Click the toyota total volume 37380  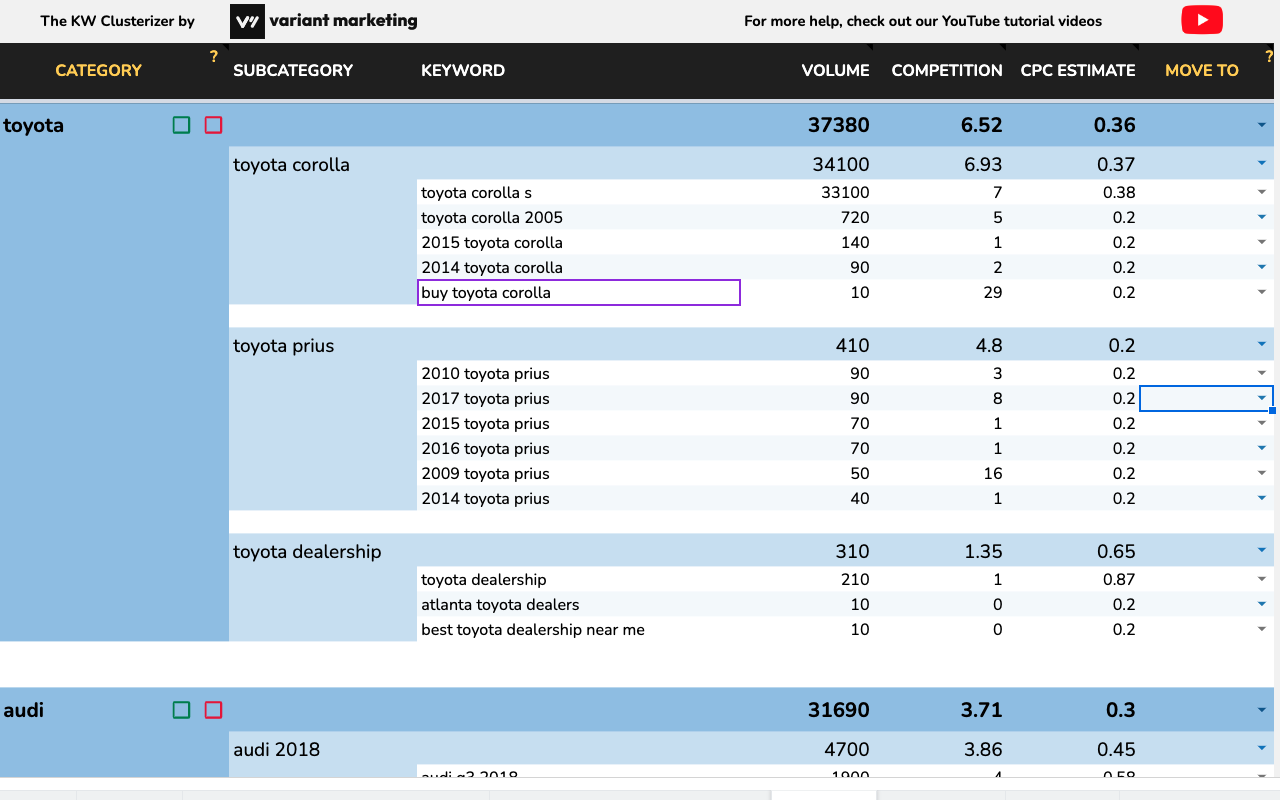pos(839,125)
